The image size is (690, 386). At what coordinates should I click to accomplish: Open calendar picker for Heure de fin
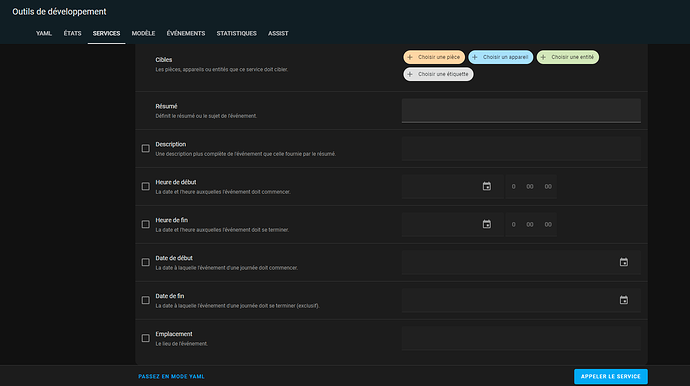coord(487,224)
